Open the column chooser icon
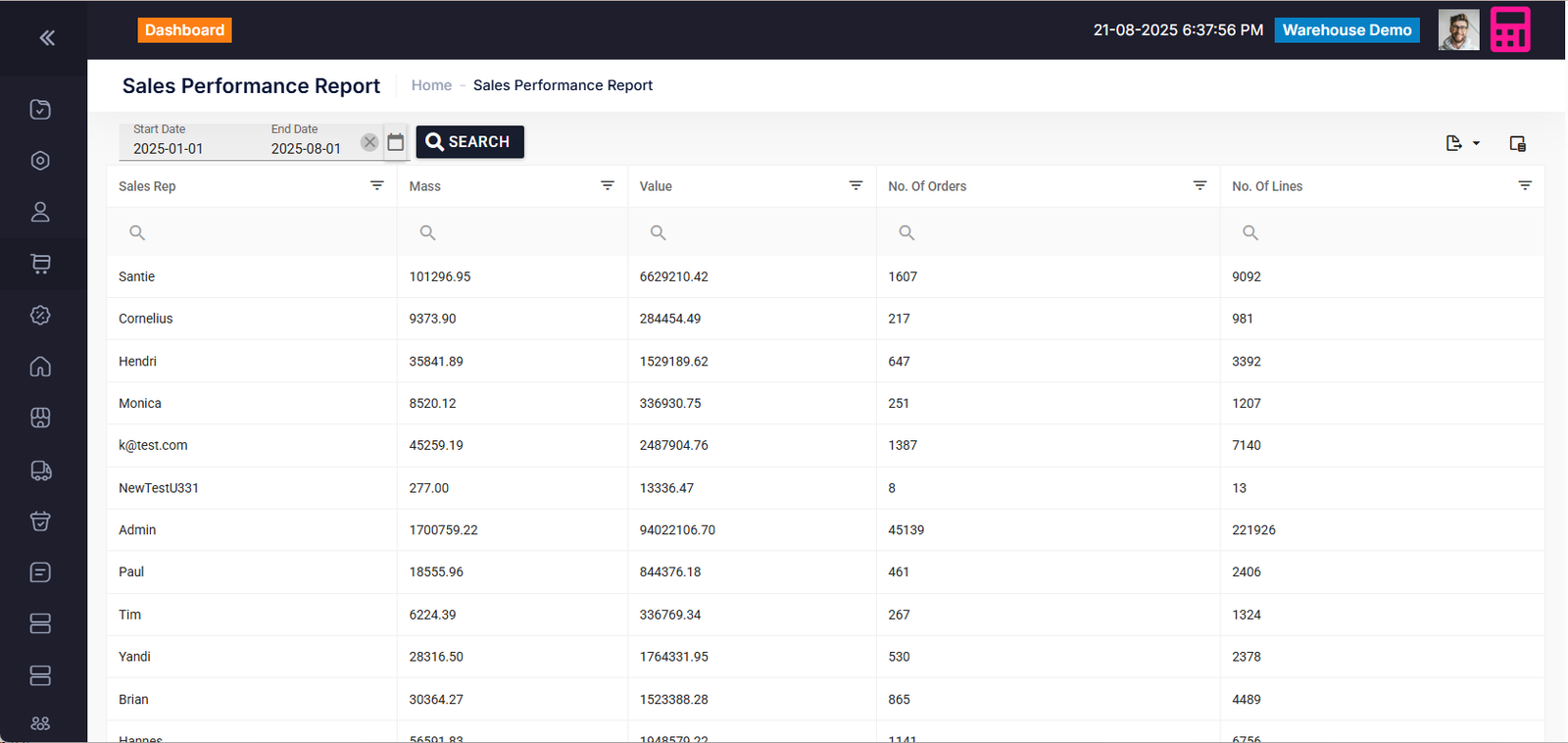This screenshot has width=1568, height=743. pyautogui.click(x=1517, y=144)
